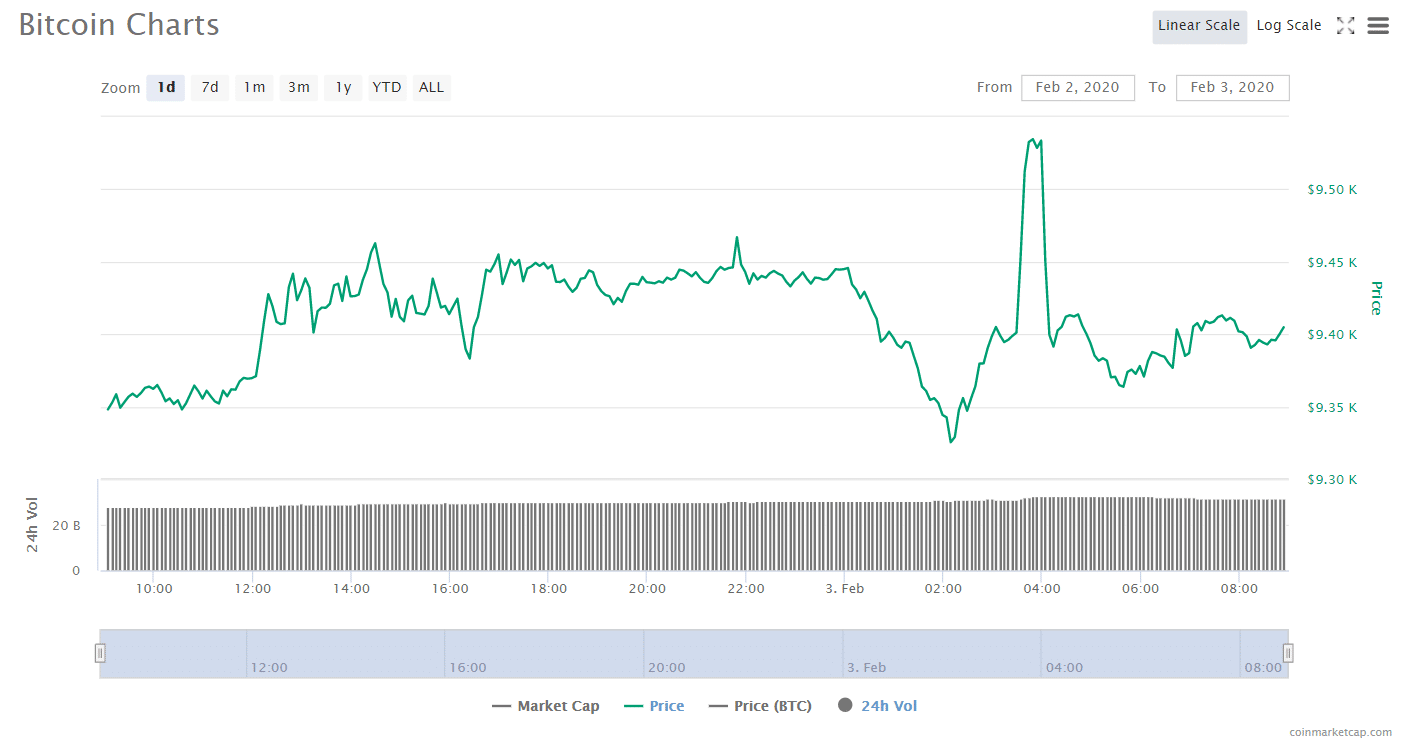The height and width of the screenshot is (742, 1419).
Task: Select the Linear Scale button
Action: tap(1198, 26)
